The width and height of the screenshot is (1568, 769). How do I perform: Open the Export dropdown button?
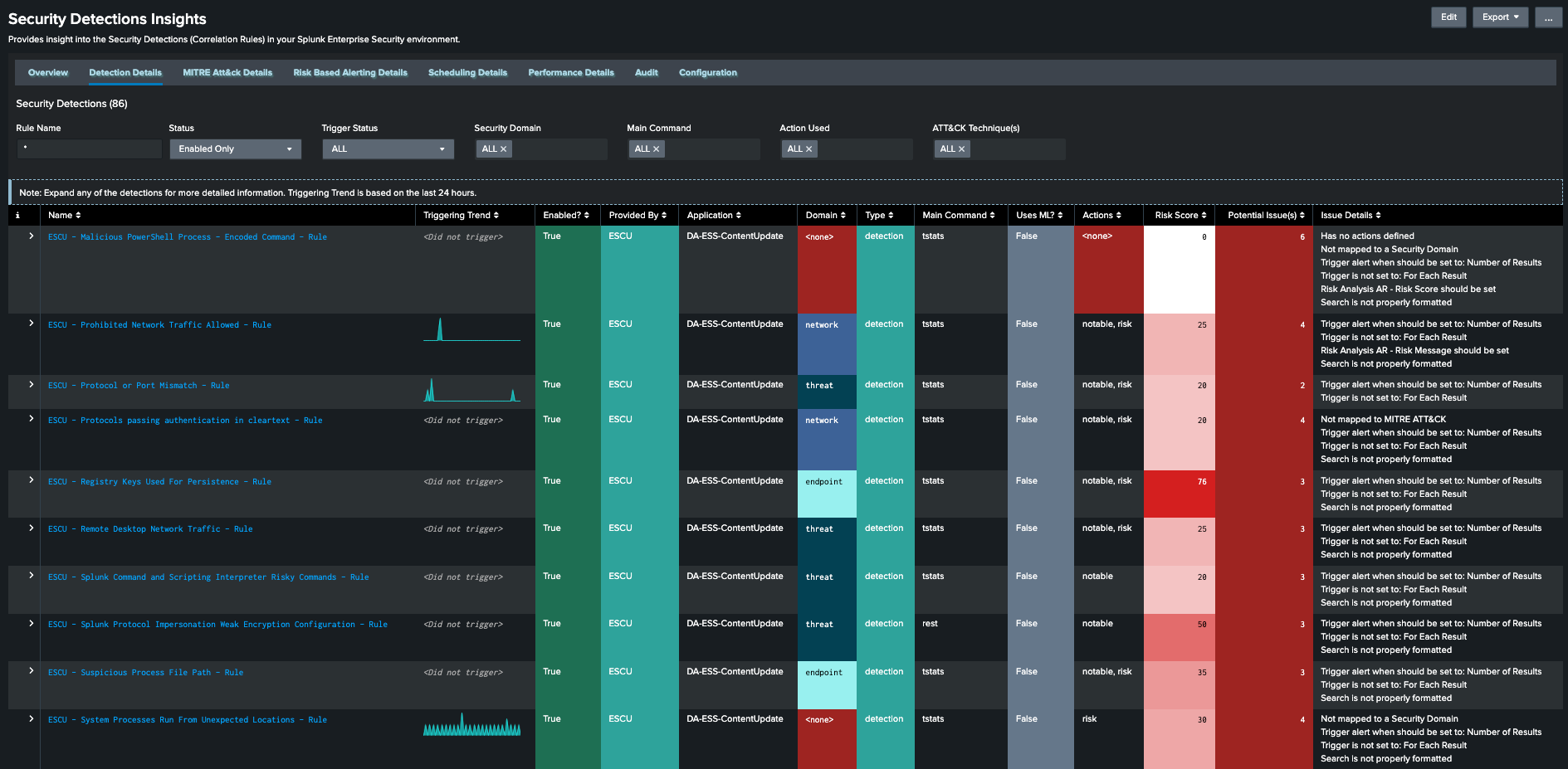click(1500, 17)
